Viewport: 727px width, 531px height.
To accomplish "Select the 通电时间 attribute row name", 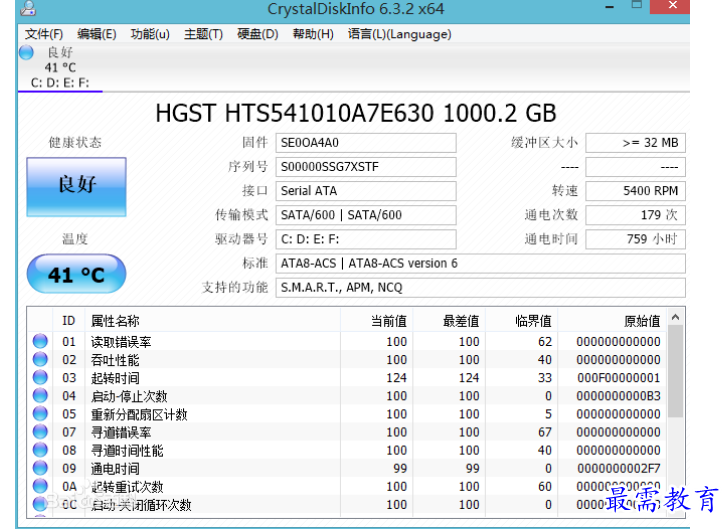I will pyautogui.click(x=115, y=469).
